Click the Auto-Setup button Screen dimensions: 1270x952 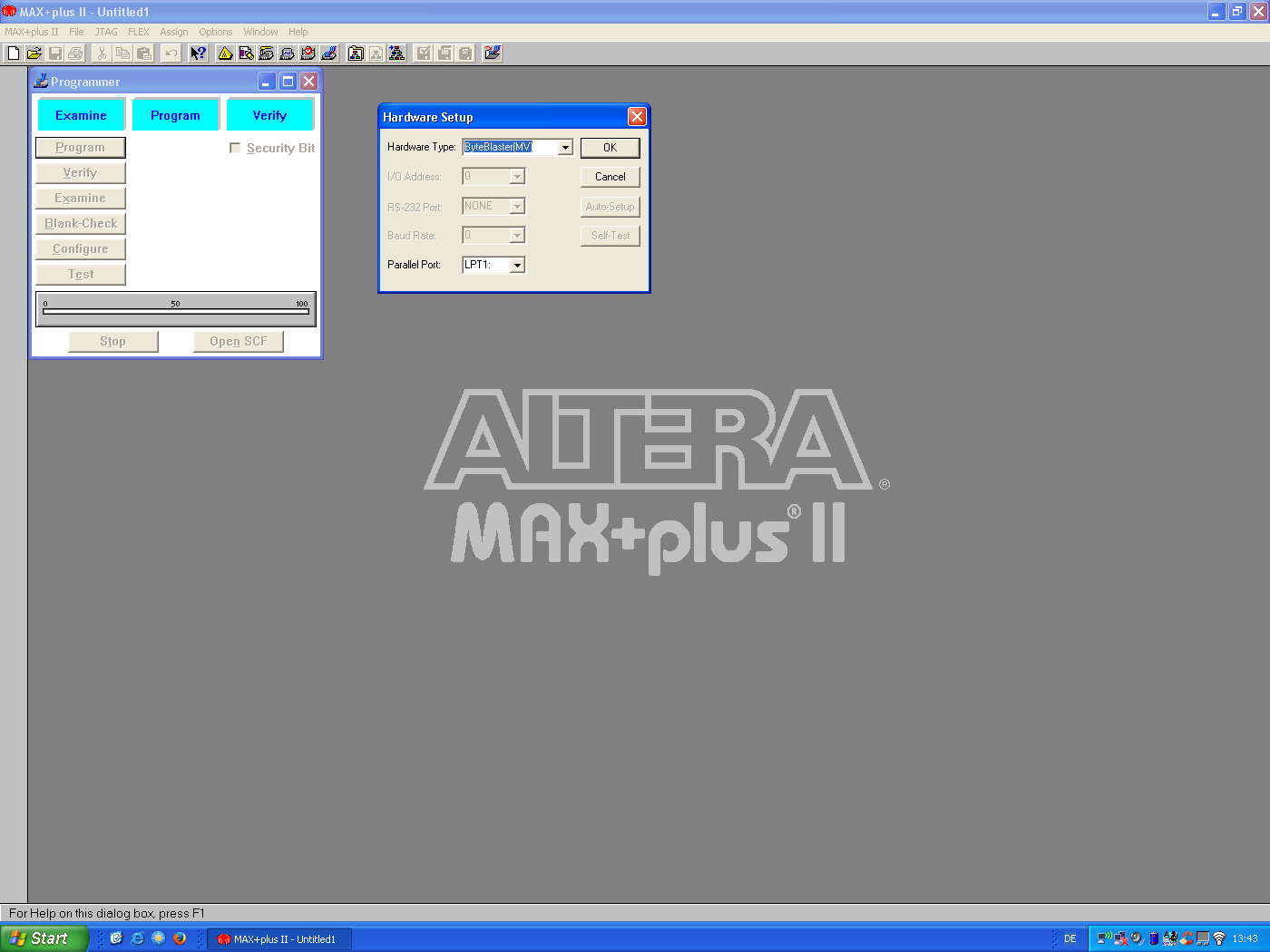pos(611,207)
